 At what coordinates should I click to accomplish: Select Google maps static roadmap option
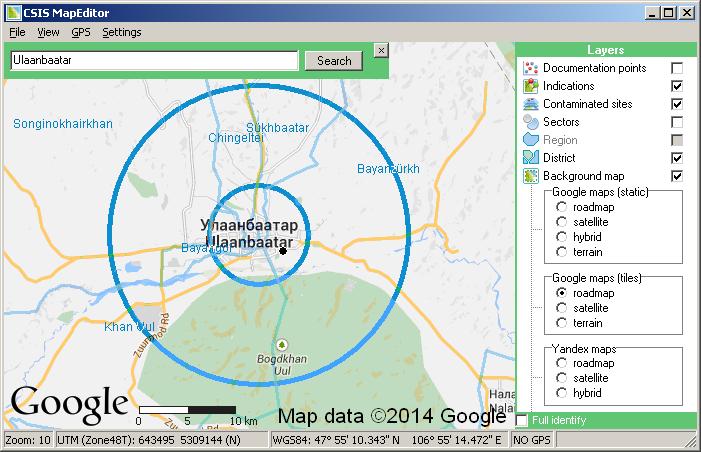[x=561, y=207]
